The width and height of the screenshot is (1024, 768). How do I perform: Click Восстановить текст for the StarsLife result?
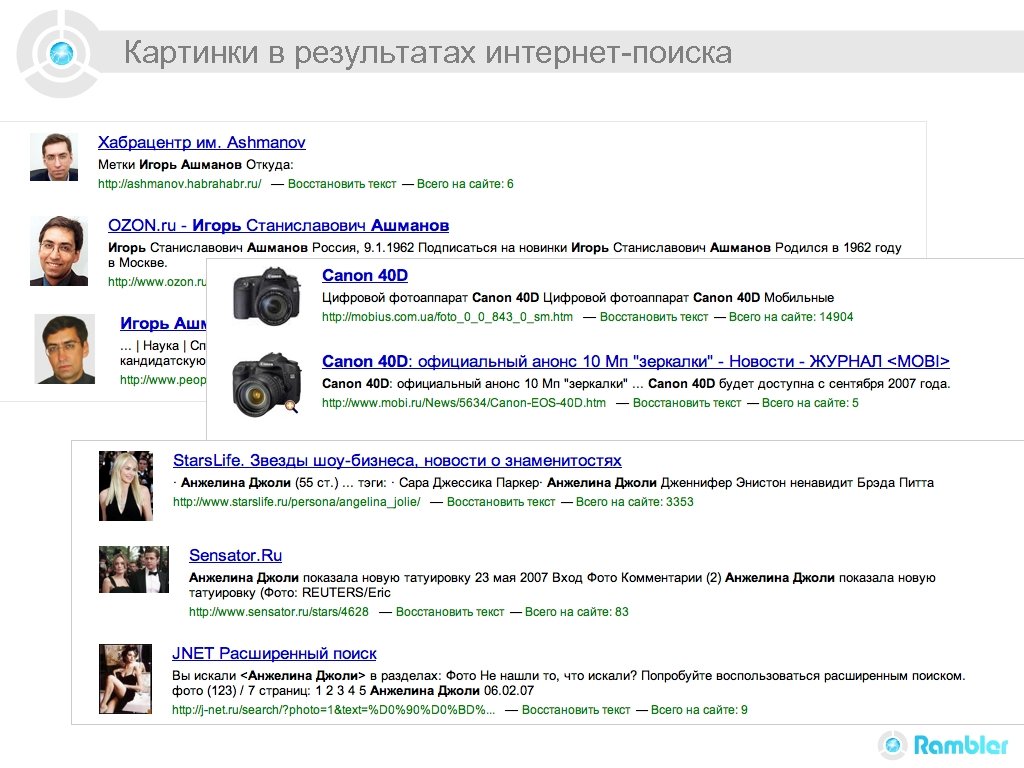click(x=501, y=502)
